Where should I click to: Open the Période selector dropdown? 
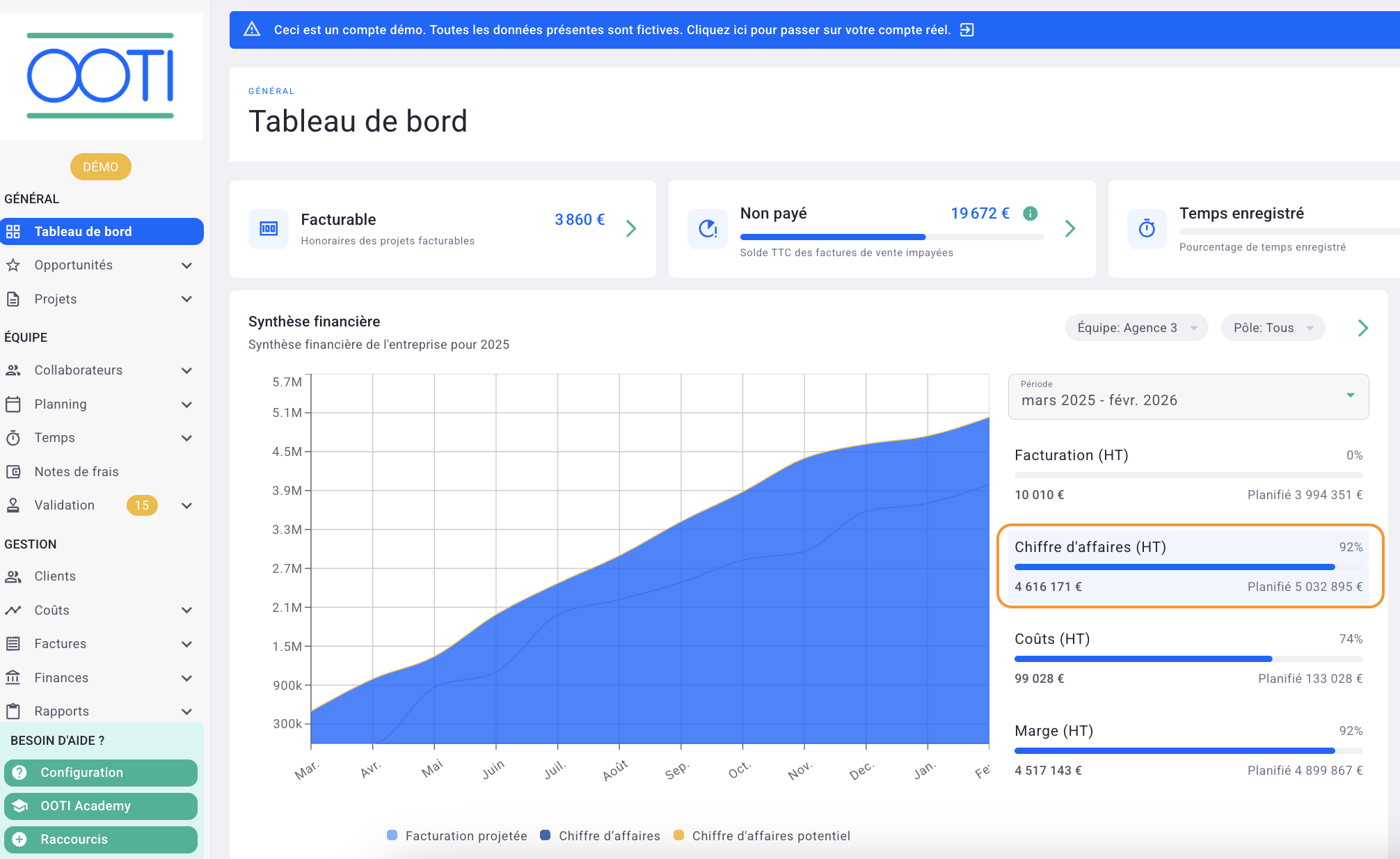coord(1188,397)
